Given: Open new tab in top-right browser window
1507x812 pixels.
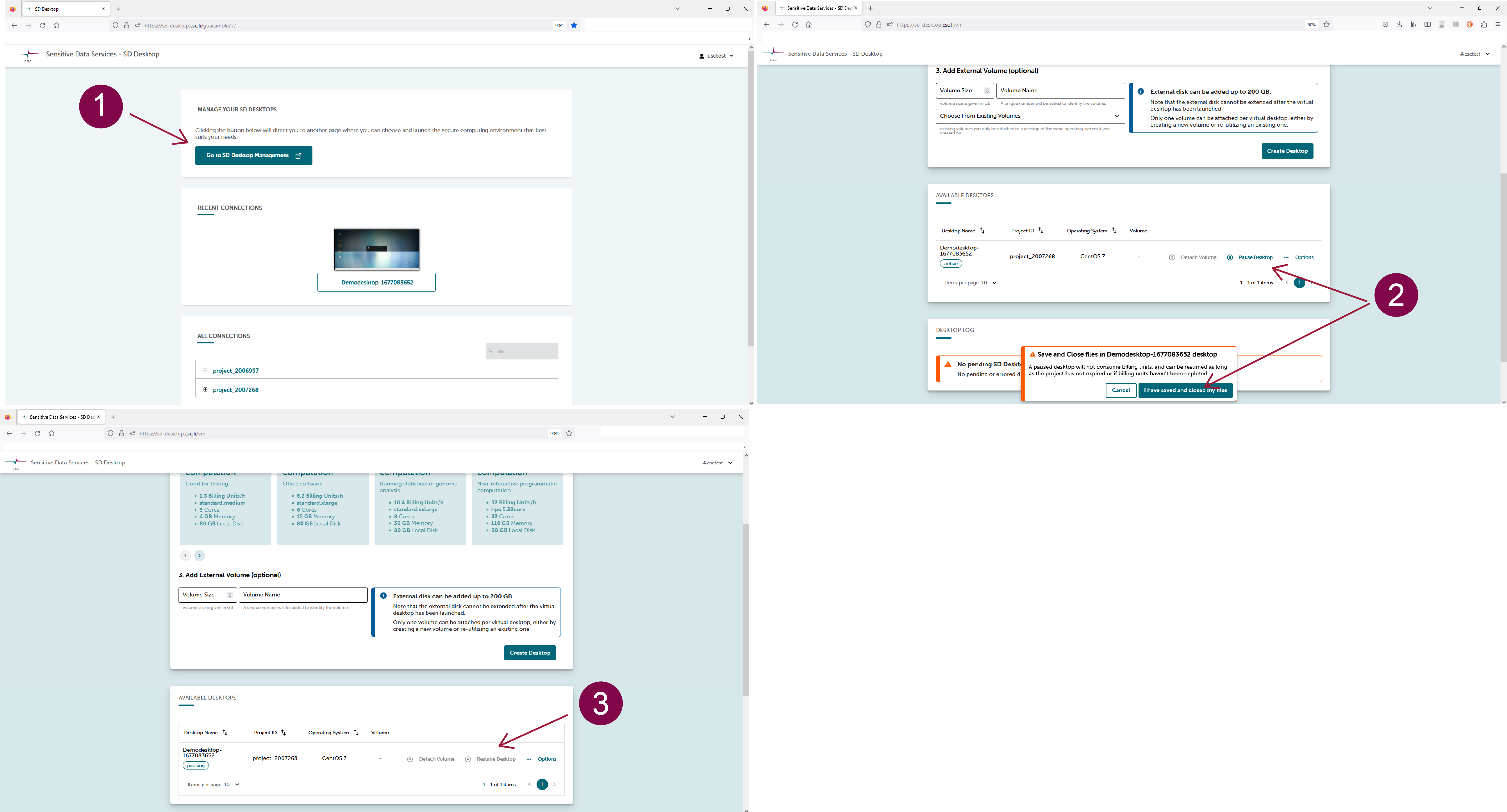Looking at the screenshot, I should coord(870,8).
